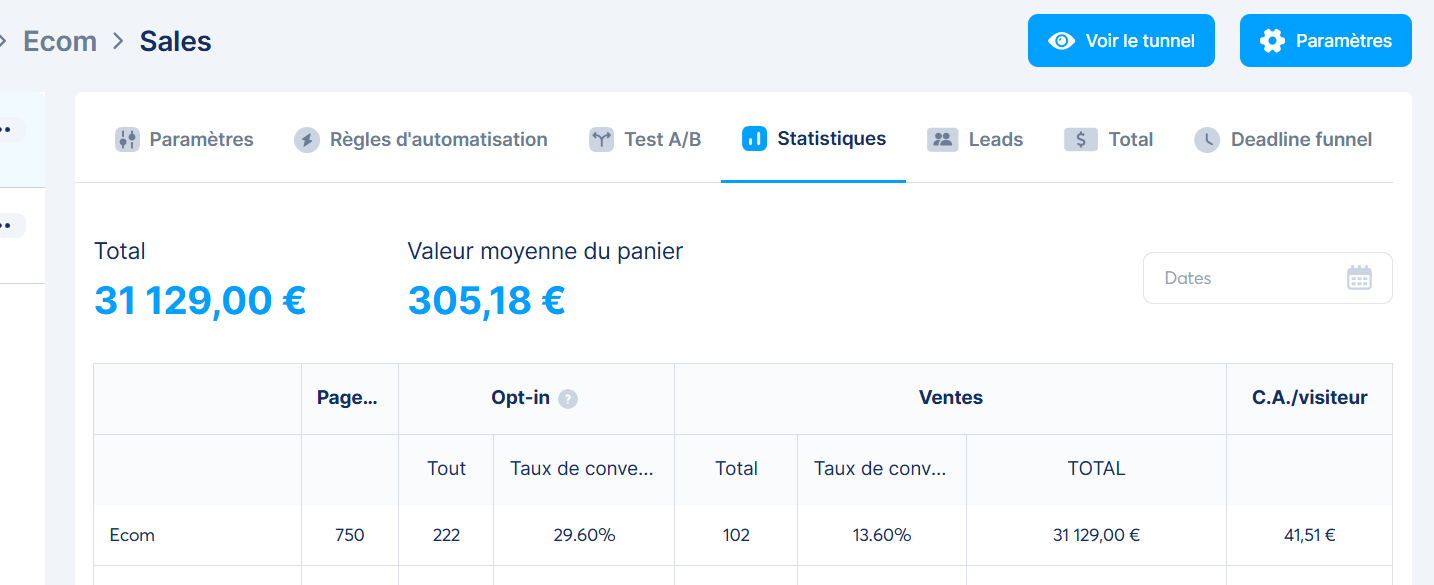Click the eye icon on Voir le tunnel

pos(1061,41)
